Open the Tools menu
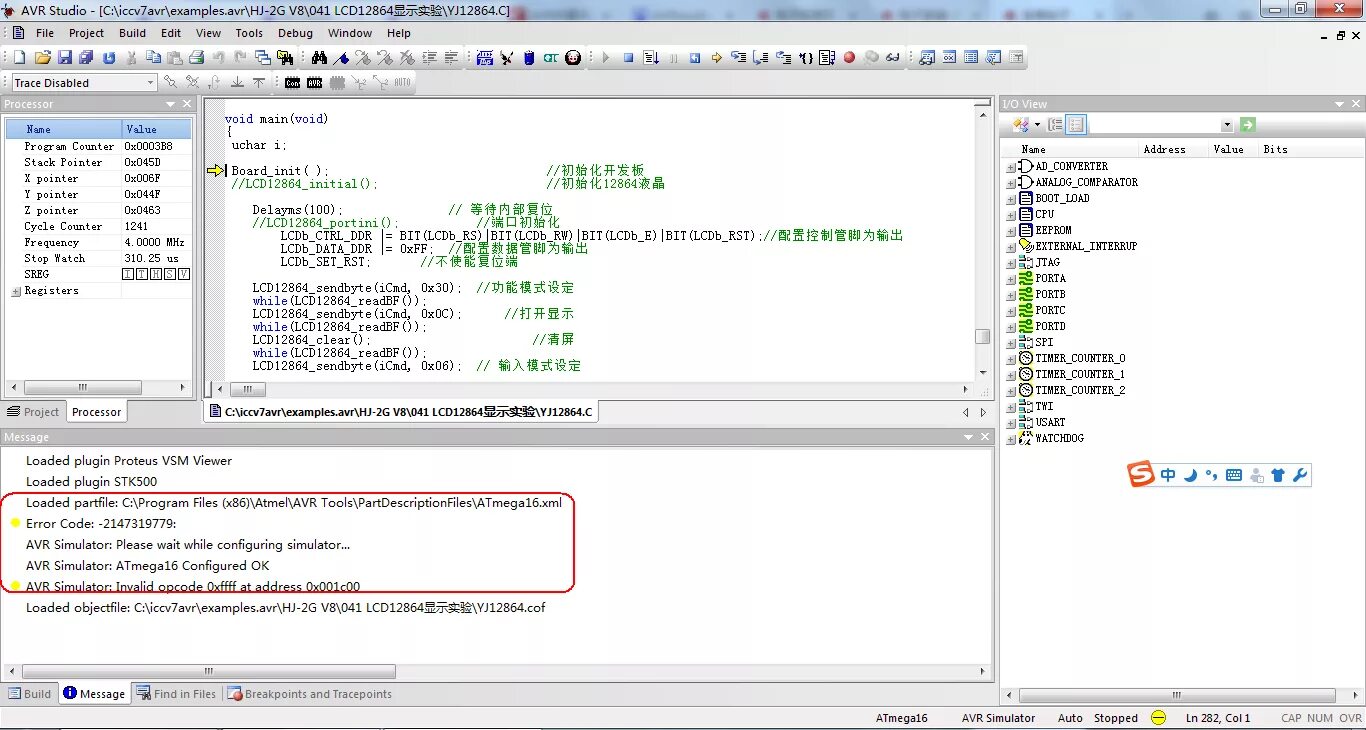1366x730 pixels. point(249,33)
